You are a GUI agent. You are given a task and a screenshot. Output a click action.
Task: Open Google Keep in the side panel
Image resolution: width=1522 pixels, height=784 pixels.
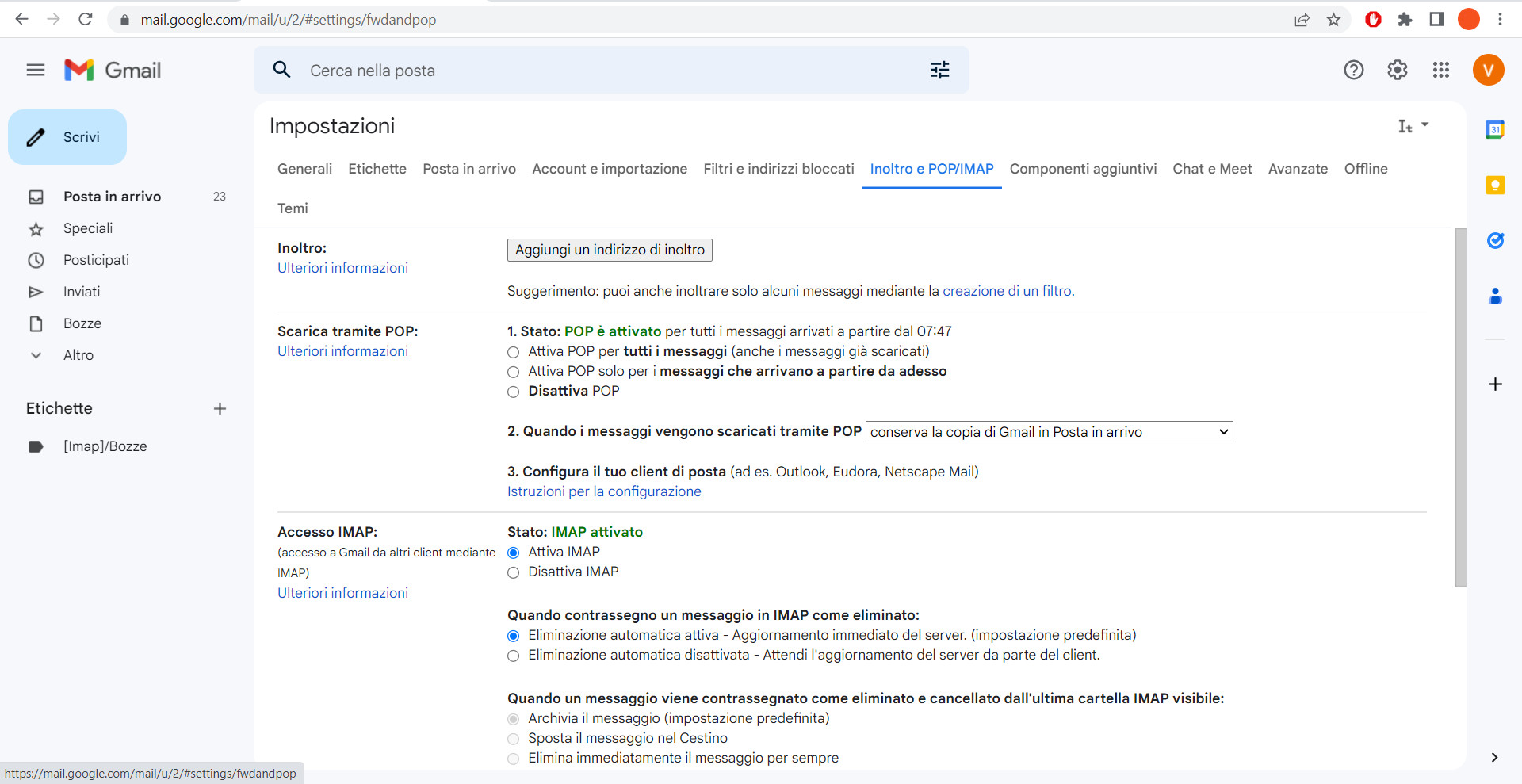point(1495,185)
